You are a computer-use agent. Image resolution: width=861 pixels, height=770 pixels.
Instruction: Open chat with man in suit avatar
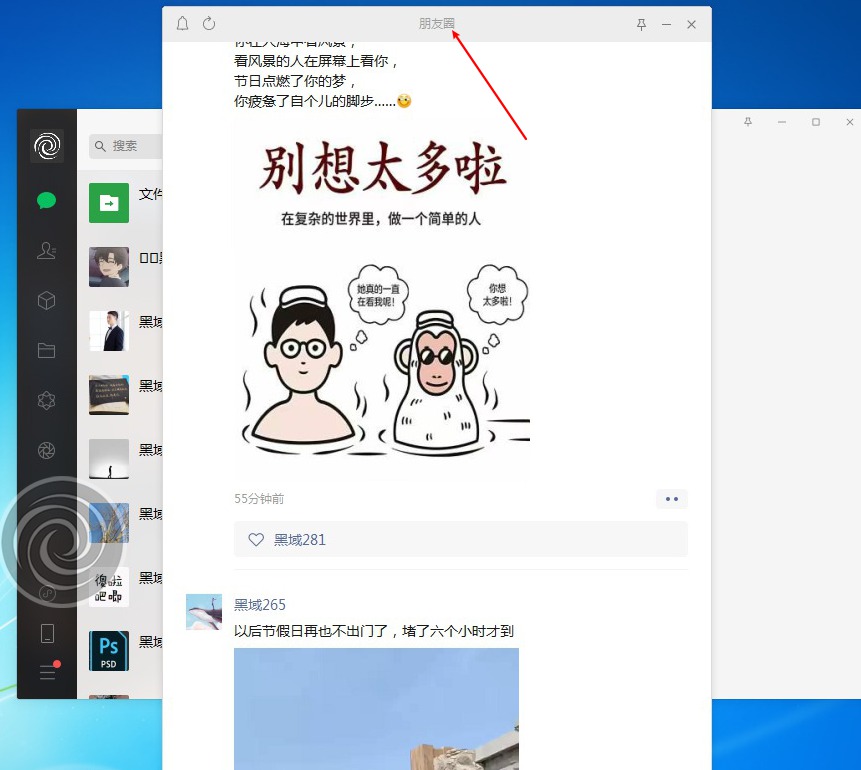109,331
